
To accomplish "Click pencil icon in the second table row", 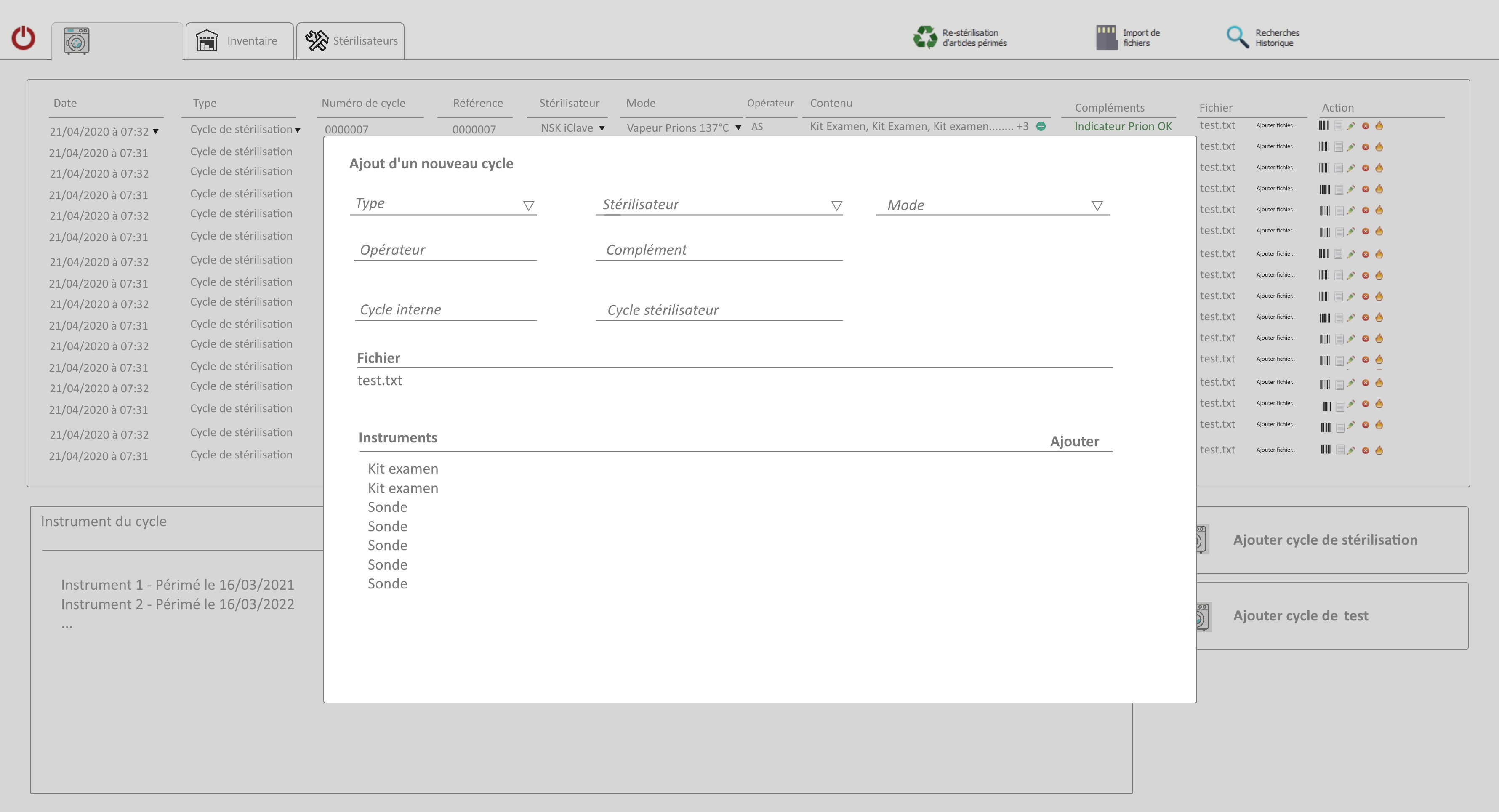I will point(1351,146).
